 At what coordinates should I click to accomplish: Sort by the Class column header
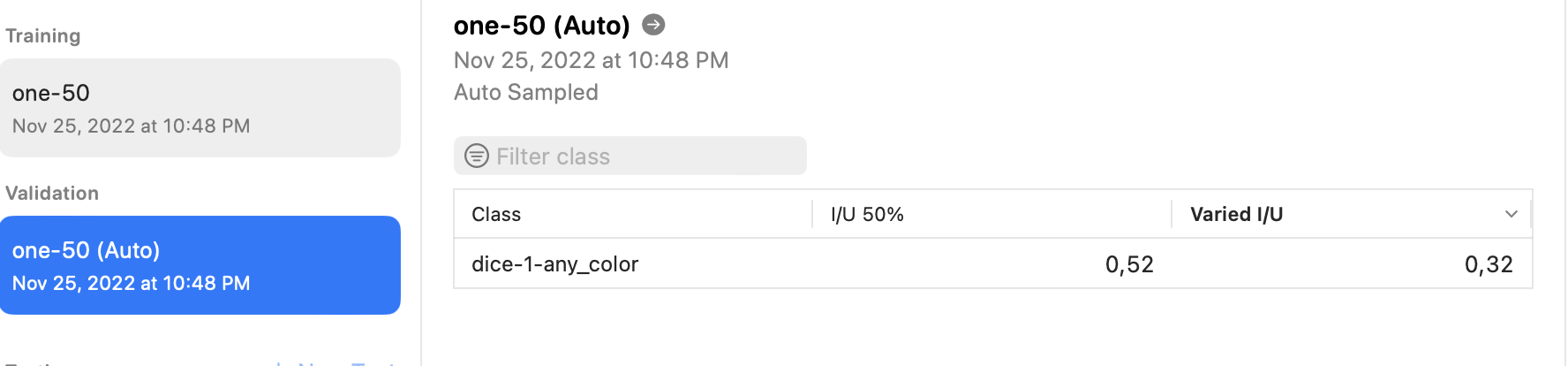coord(633,214)
